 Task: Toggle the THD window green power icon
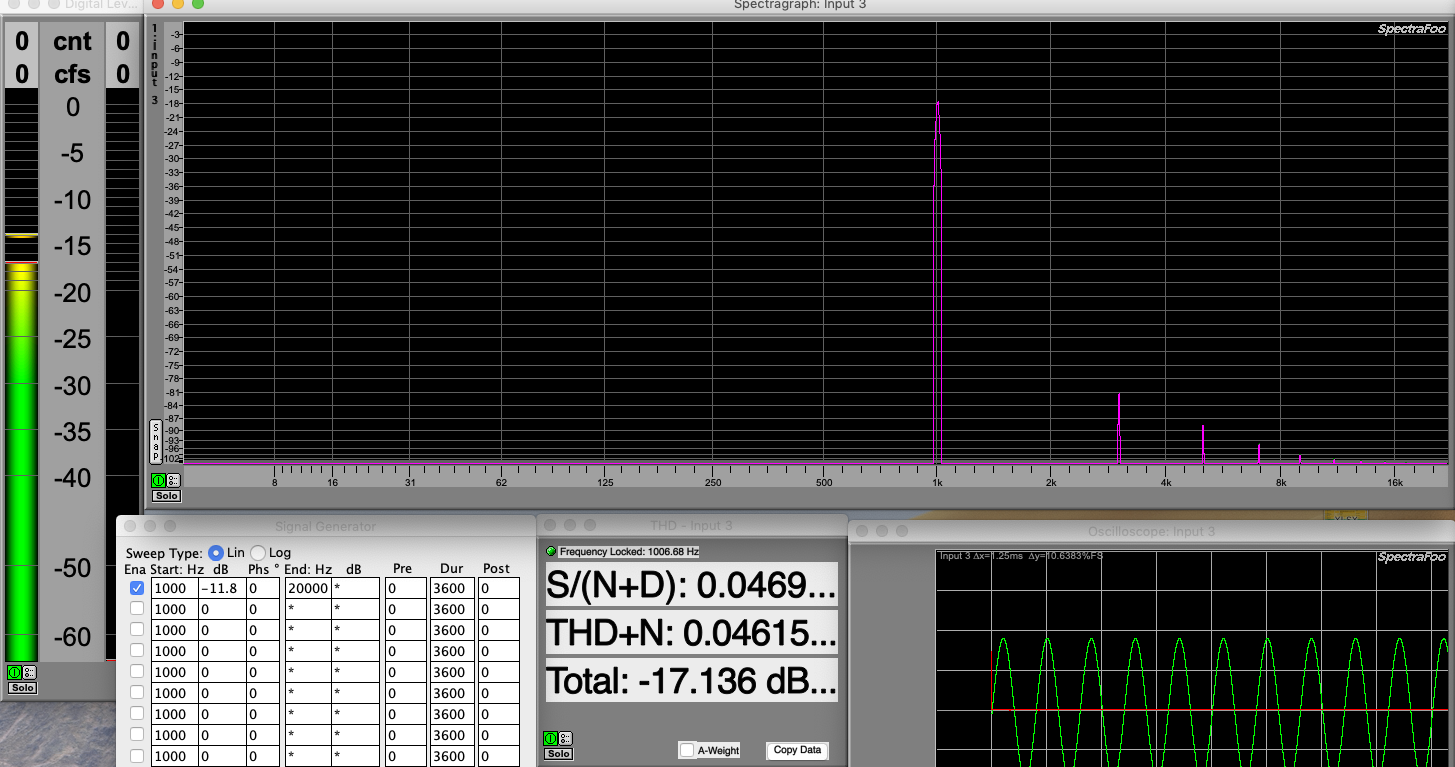click(x=551, y=738)
